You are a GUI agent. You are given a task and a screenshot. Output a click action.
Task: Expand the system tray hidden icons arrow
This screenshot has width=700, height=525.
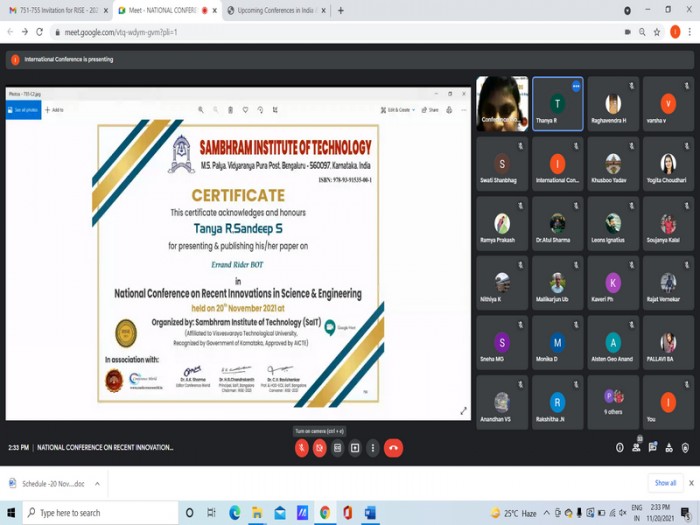(546, 513)
